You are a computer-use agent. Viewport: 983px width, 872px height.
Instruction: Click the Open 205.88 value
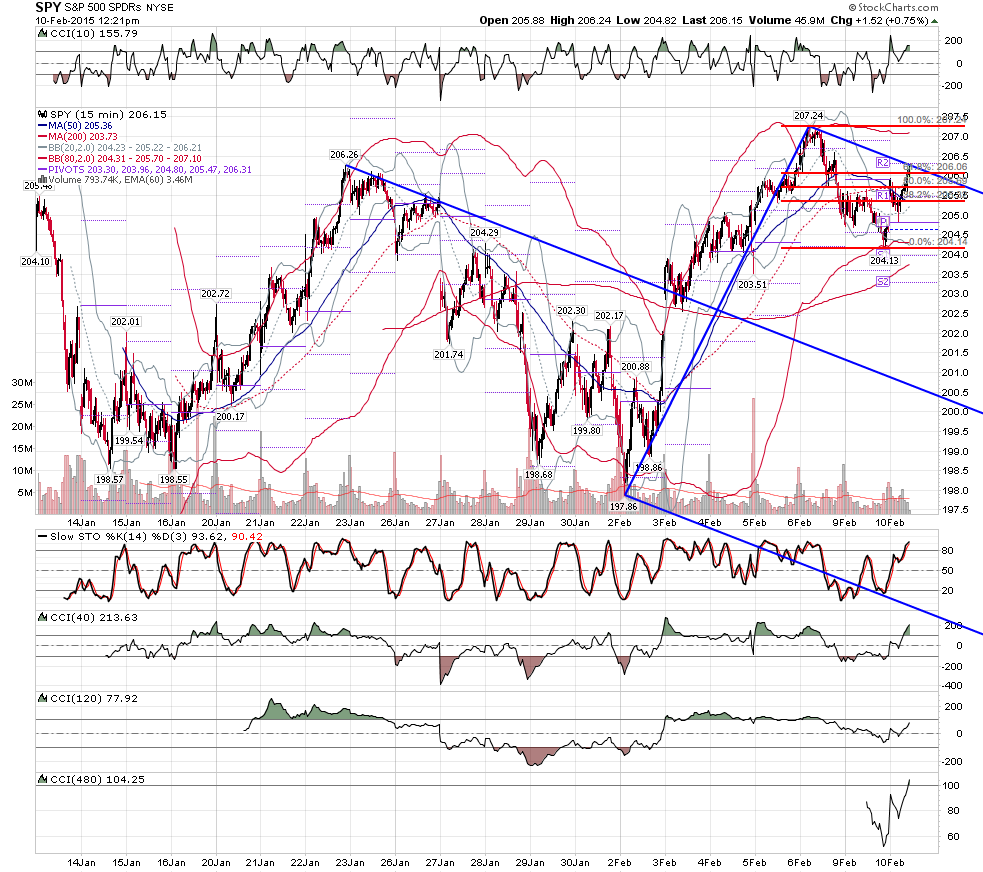[x=512, y=20]
